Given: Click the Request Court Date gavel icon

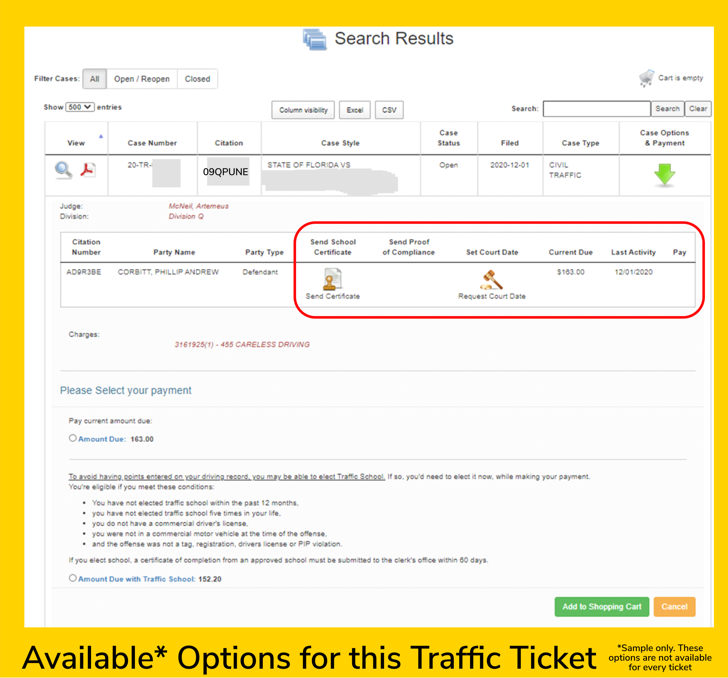Looking at the screenshot, I should pyautogui.click(x=492, y=280).
